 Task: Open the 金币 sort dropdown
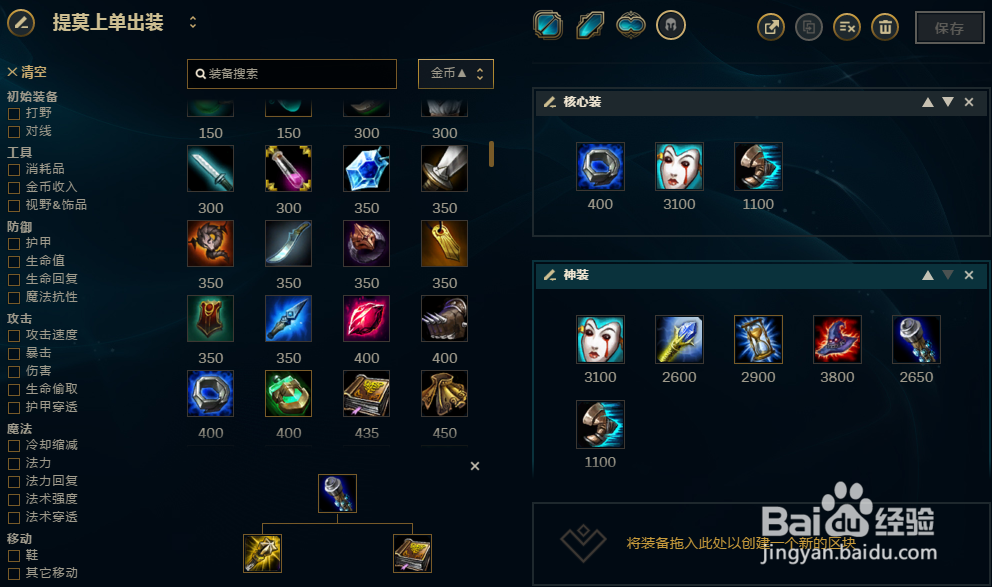click(x=456, y=74)
